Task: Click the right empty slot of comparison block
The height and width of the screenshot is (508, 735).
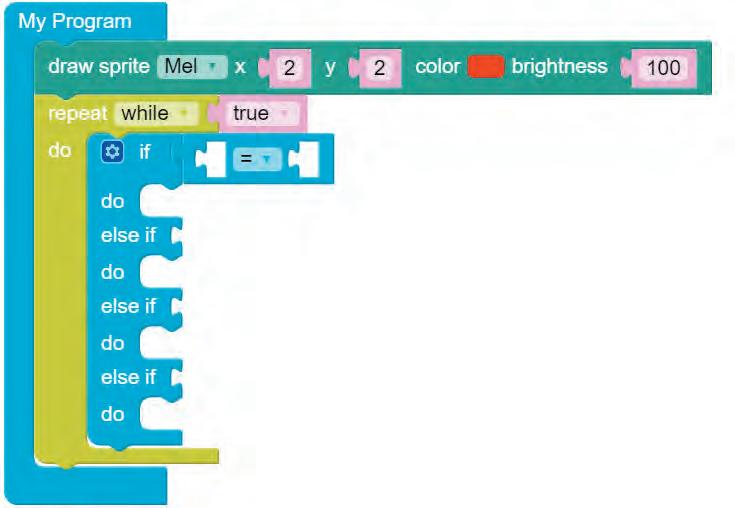Action: [306, 159]
